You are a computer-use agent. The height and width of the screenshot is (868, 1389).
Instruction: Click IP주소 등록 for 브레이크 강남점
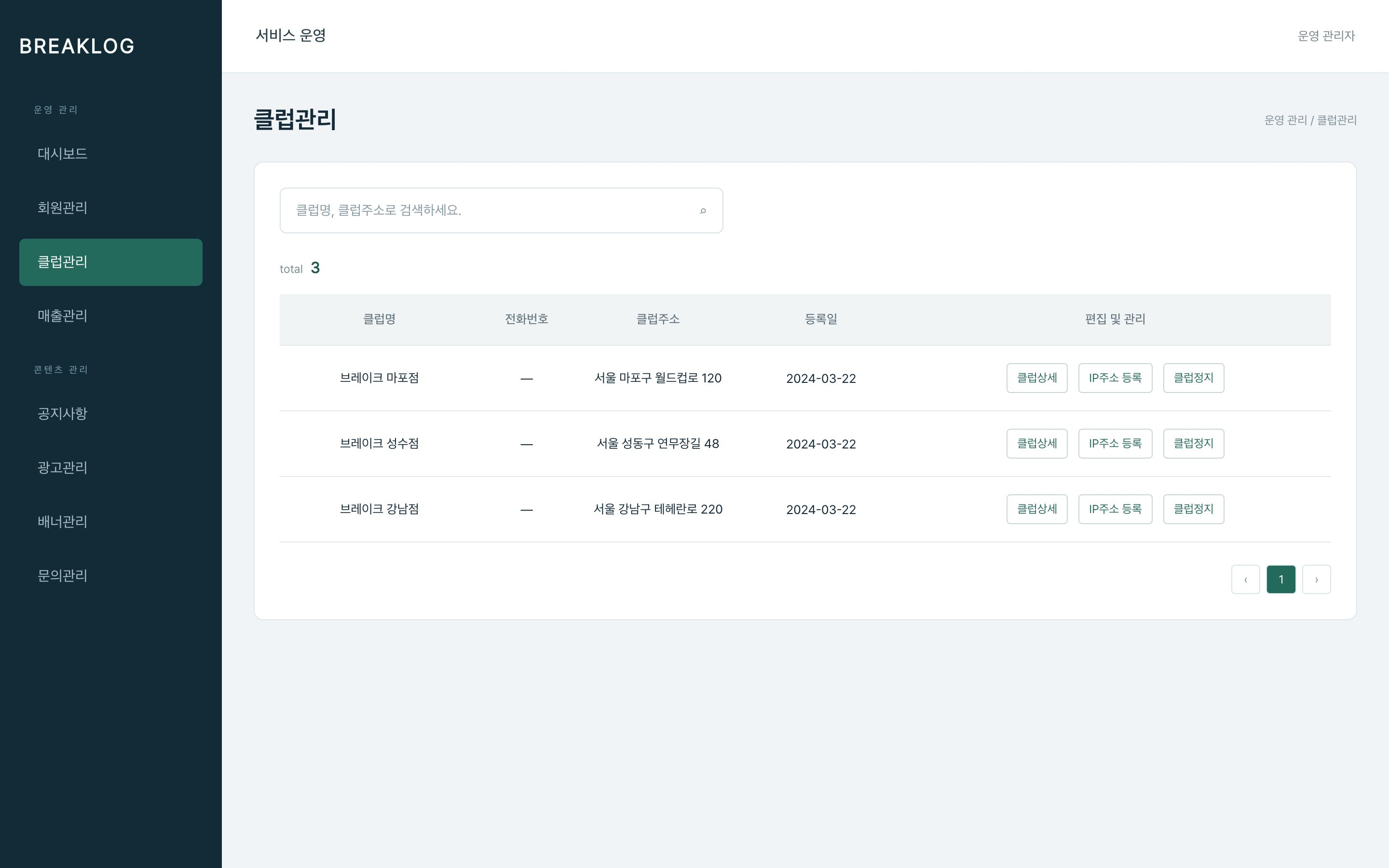click(1115, 509)
